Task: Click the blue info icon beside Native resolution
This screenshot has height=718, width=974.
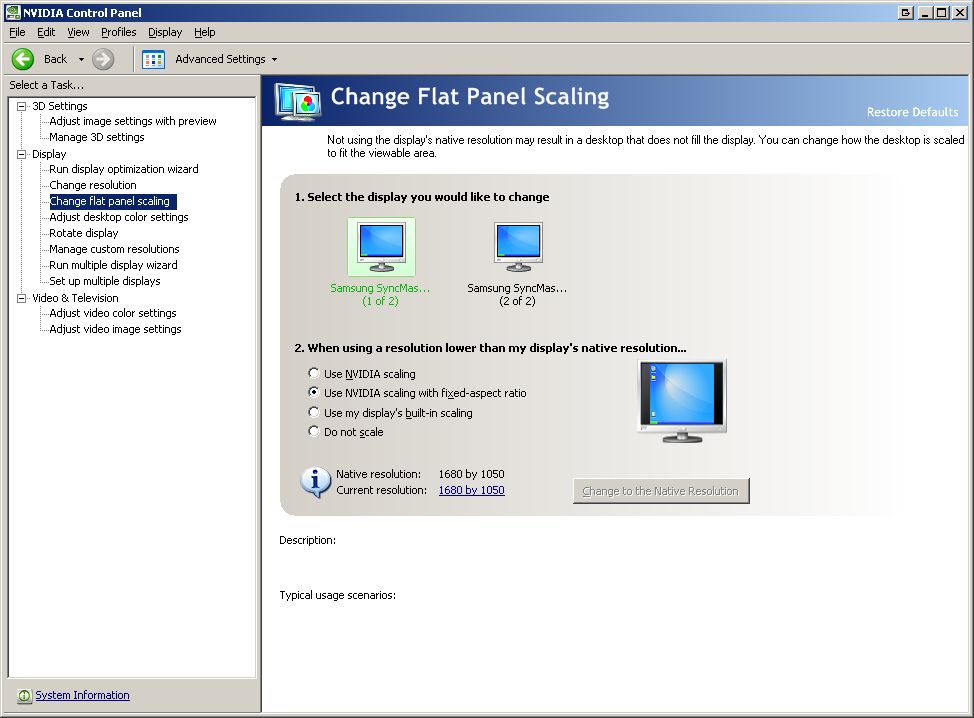Action: (x=316, y=482)
